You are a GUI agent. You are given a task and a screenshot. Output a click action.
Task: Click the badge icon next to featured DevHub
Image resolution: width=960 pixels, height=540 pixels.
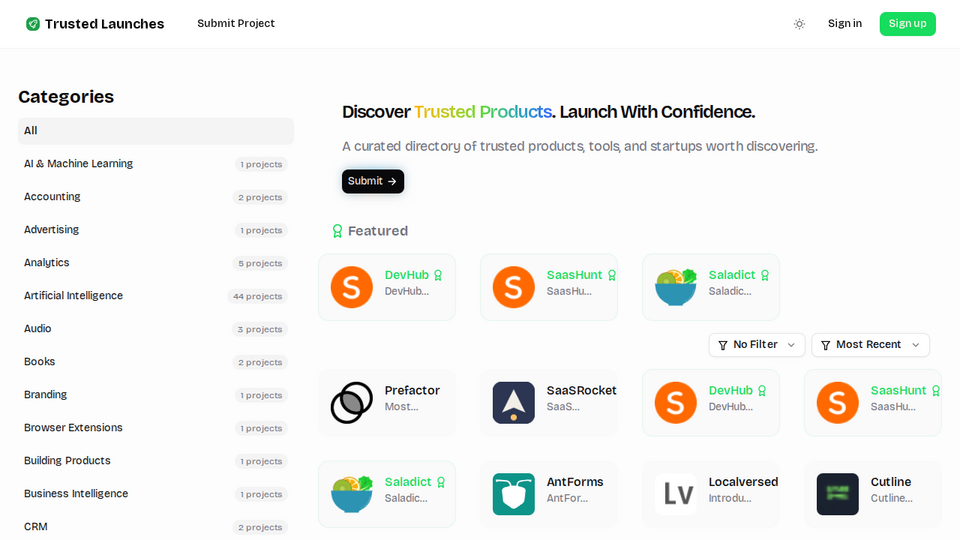point(438,276)
